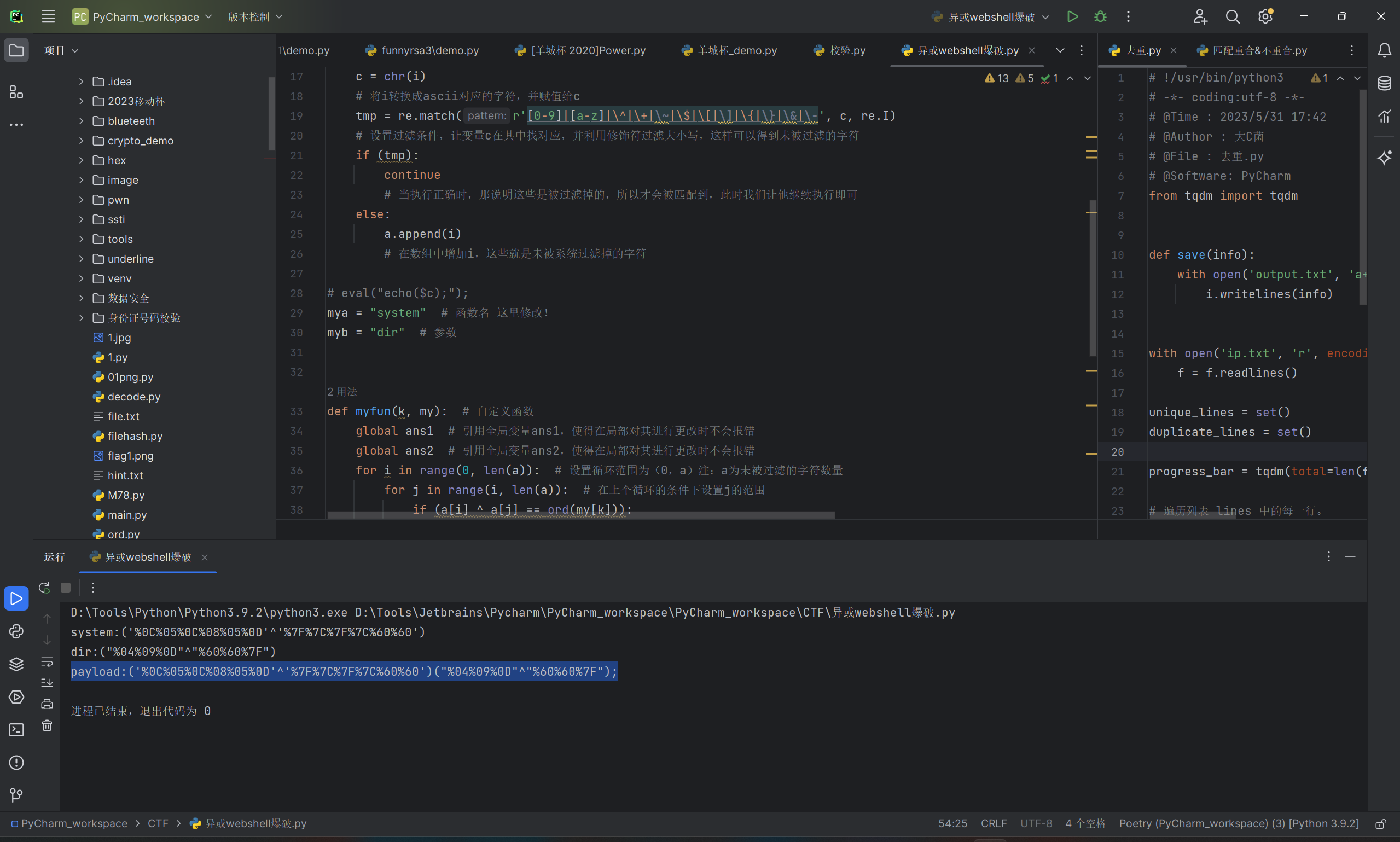Open the 项目 view dropdown
Screen dimensions: 1400x842
pyautogui.click(x=61, y=50)
